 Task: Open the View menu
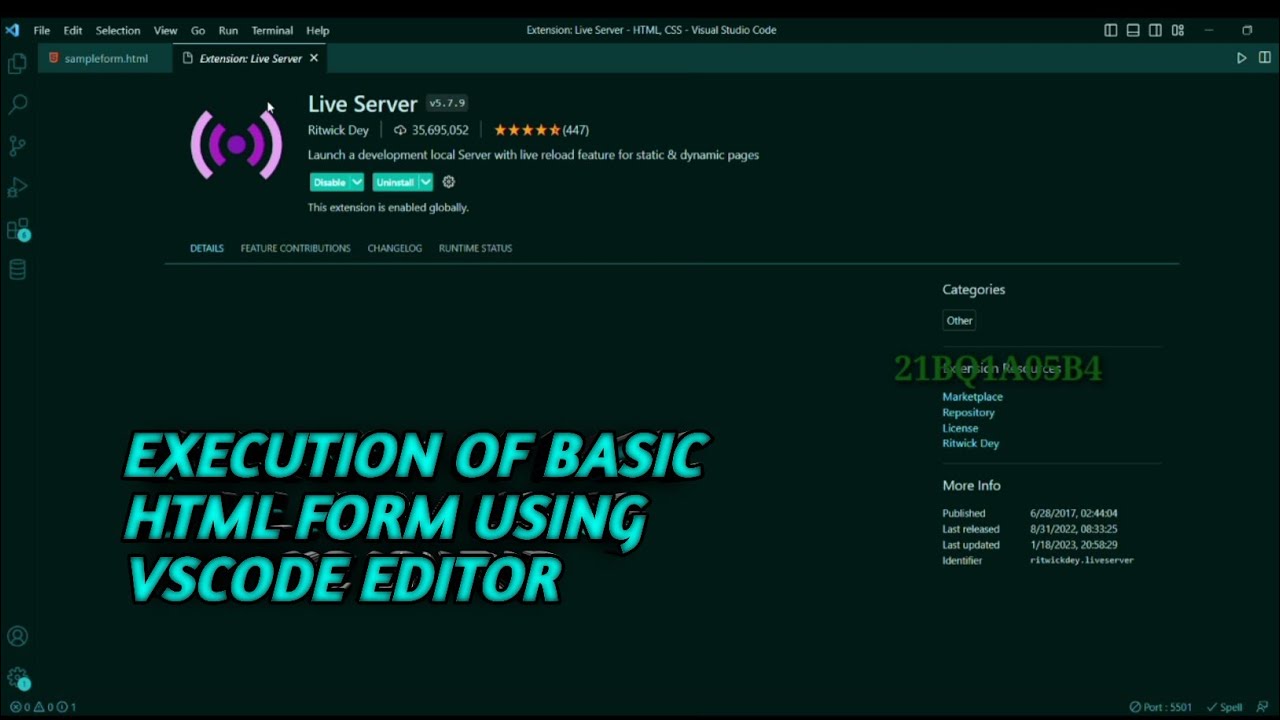tap(165, 30)
